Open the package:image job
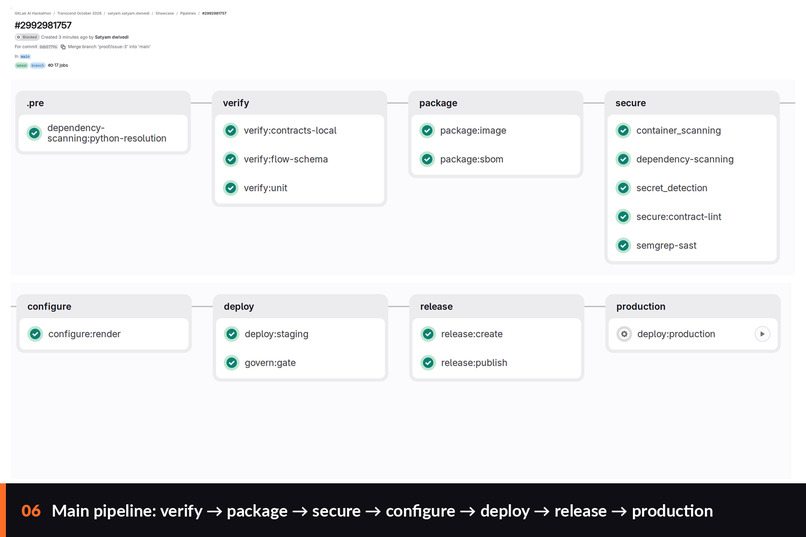806x537 pixels. (x=473, y=131)
